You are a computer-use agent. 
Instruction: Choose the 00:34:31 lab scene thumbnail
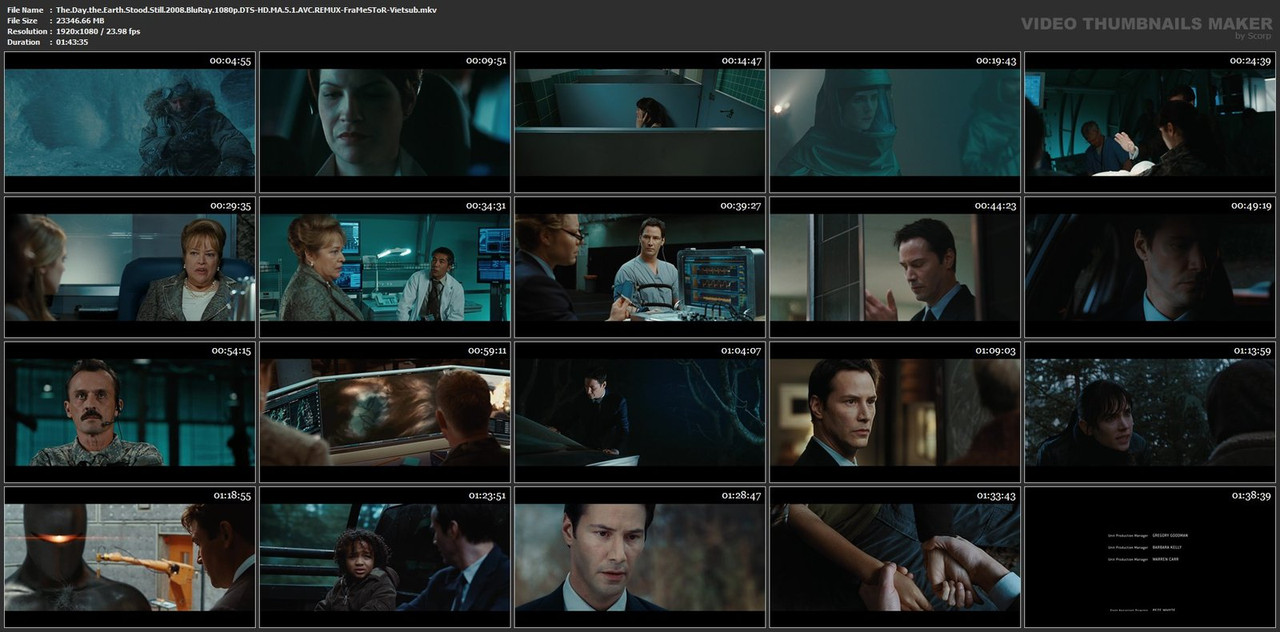coord(385,267)
